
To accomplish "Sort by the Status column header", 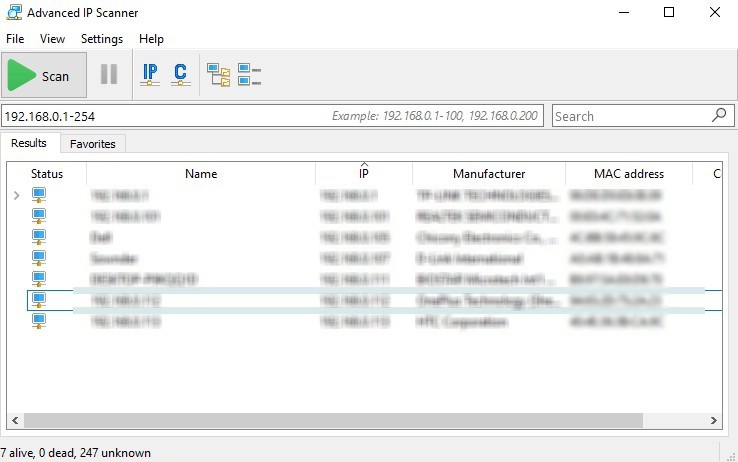I will (47, 174).
